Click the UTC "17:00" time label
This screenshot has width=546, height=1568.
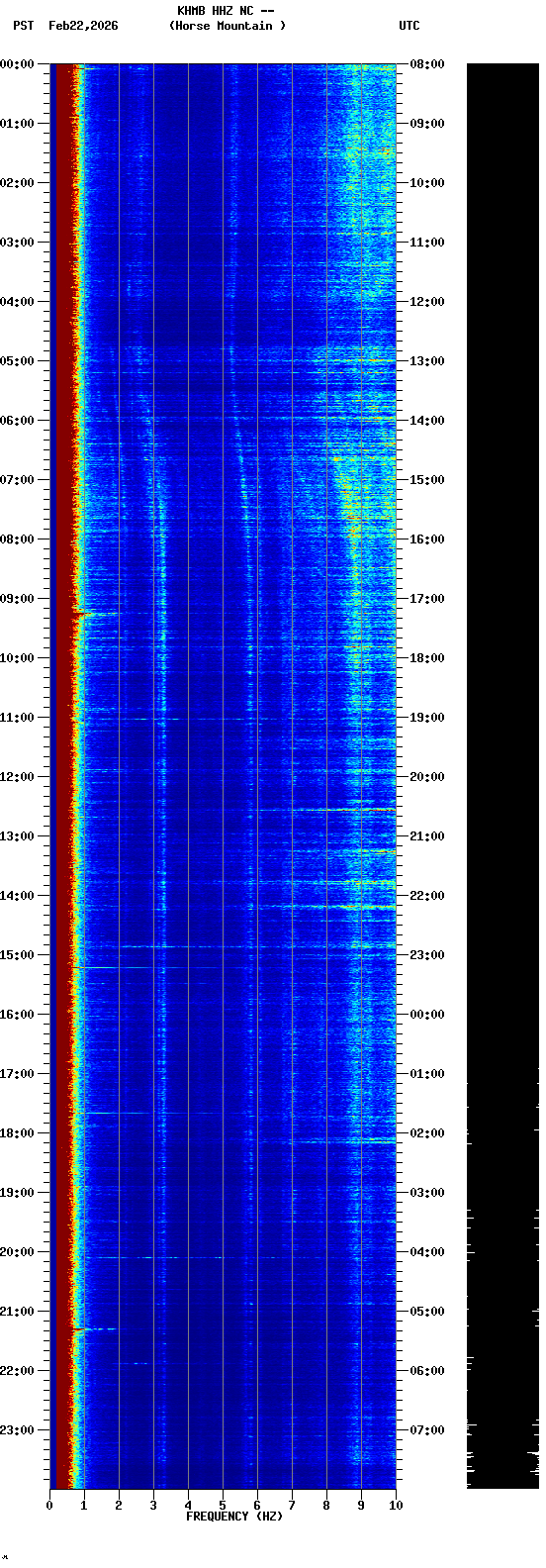(427, 599)
